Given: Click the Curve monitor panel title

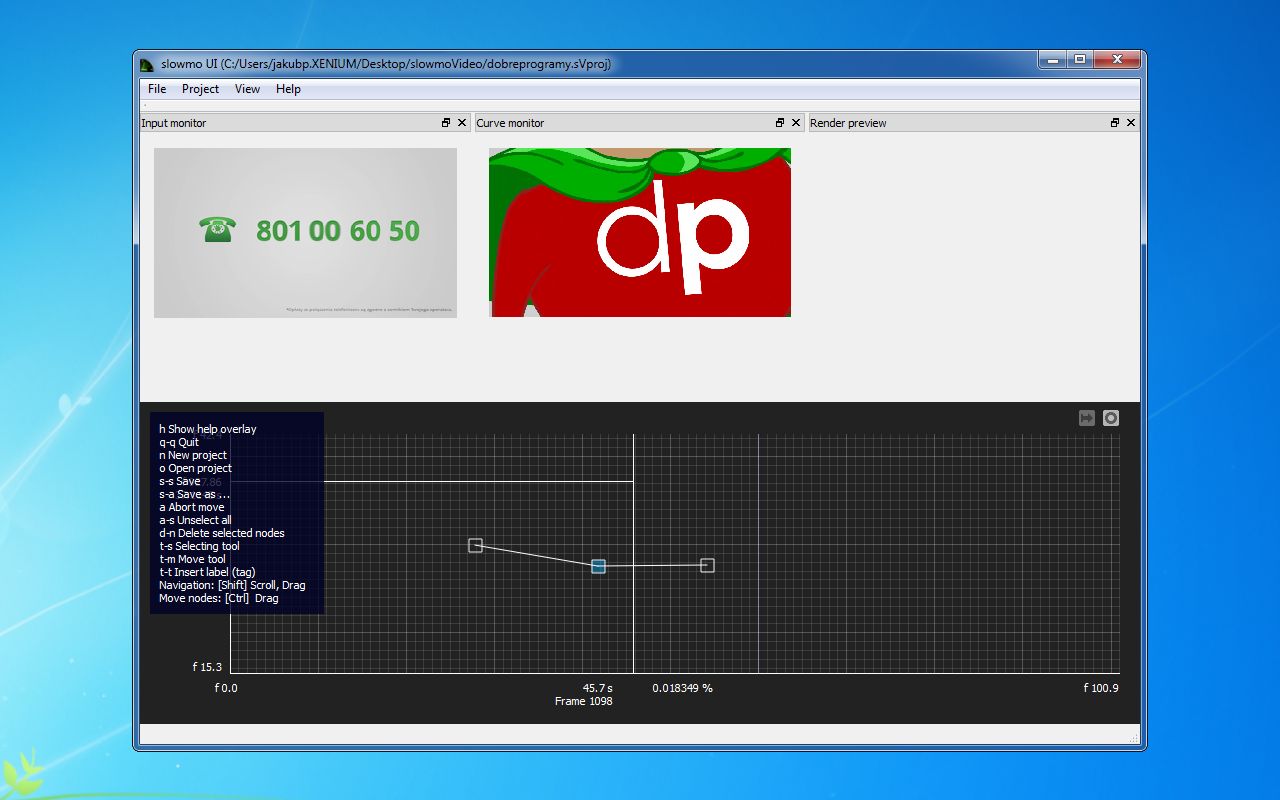Looking at the screenshot, I should [x=510, y=123].
